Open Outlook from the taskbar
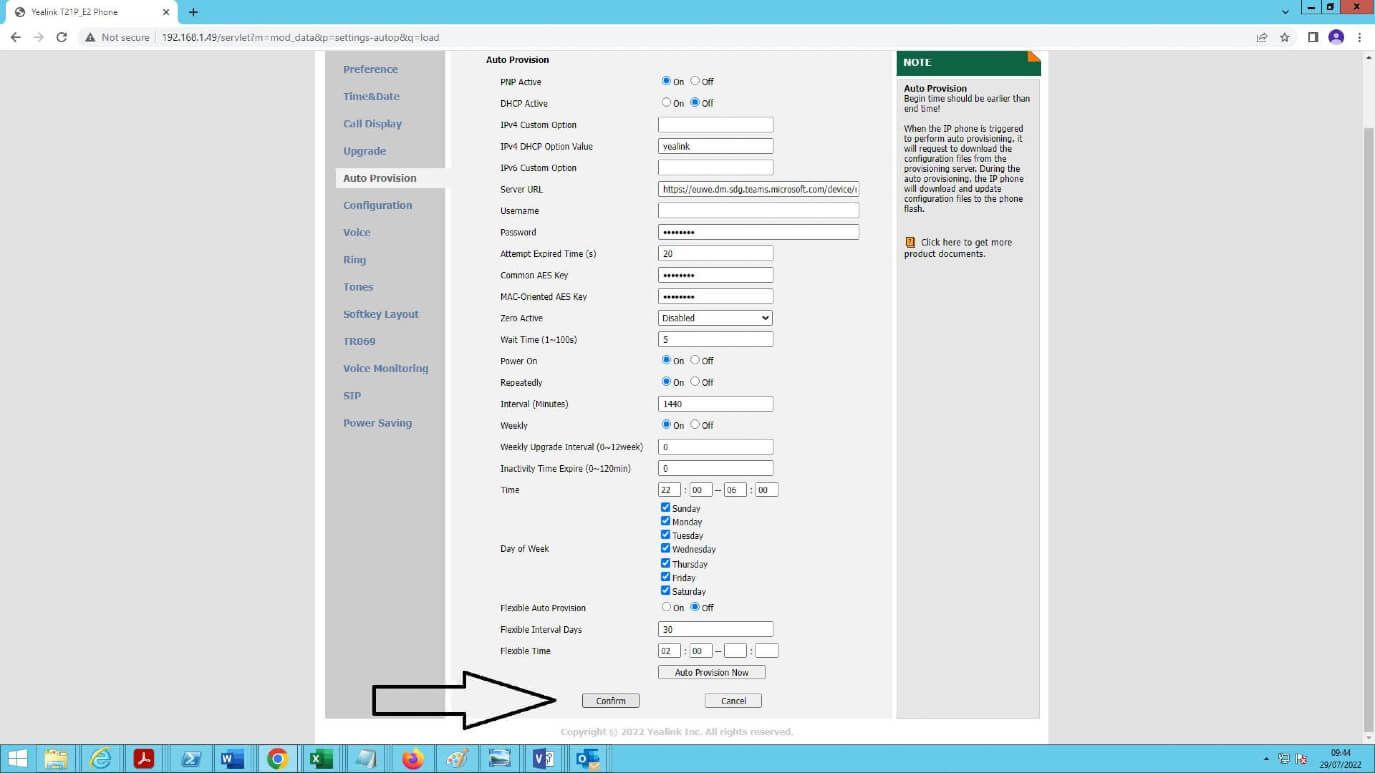Viewport: 1375px width, 773px height. [x=587, y=759]
